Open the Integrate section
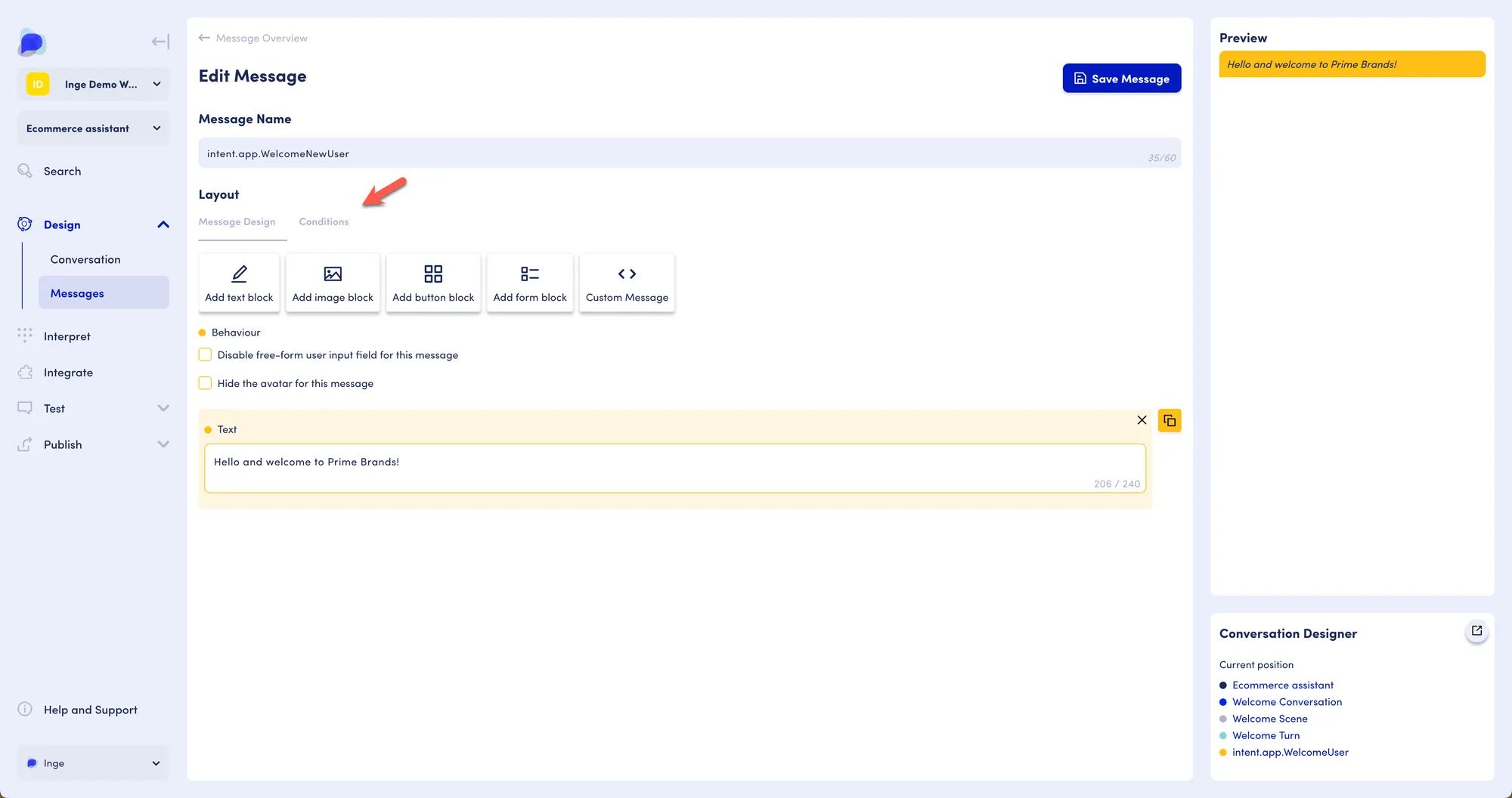Screen dimensions: 1512x798 (x=68, y=373)
